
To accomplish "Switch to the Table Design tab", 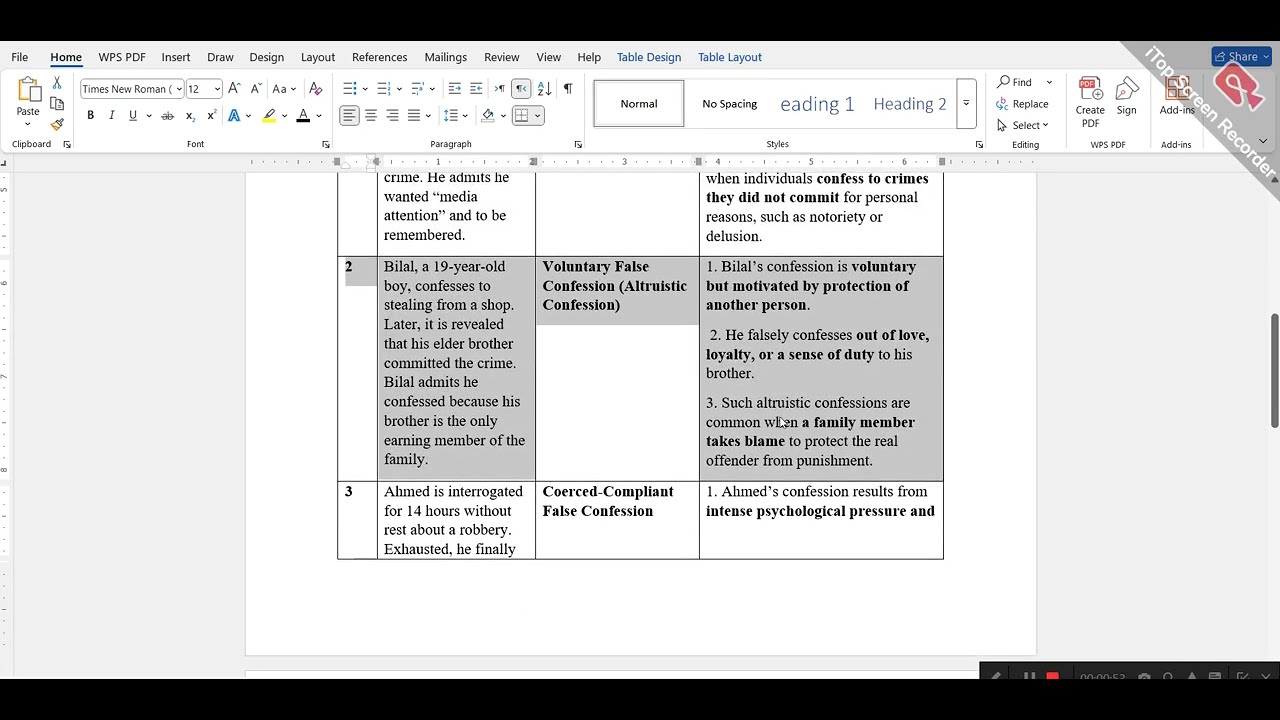I will (x=649, y=57).
